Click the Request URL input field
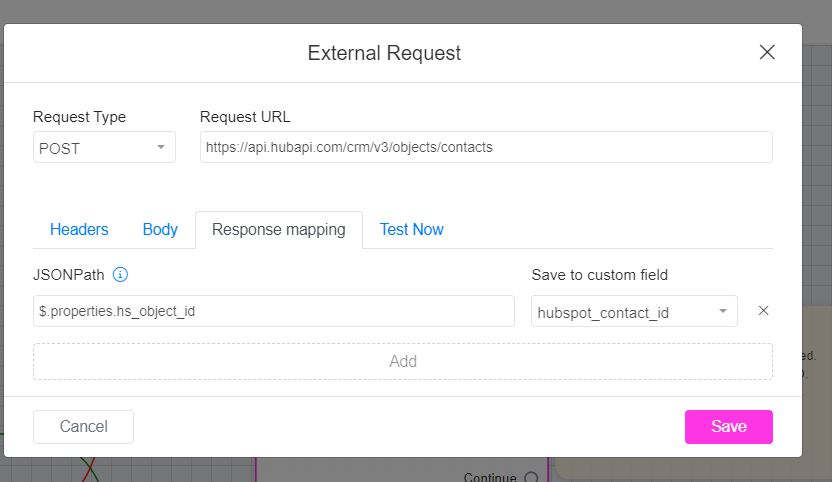The image size is (832, 482). point(486,147)
